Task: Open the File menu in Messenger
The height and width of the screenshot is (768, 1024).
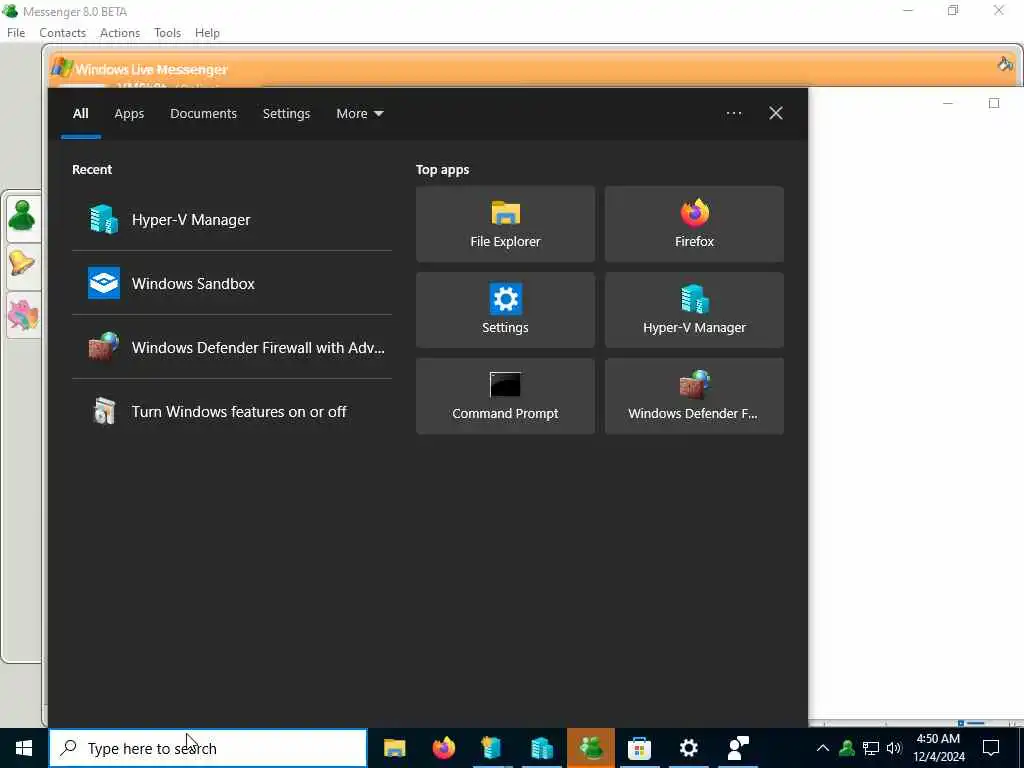Action: tap(16, 33)
